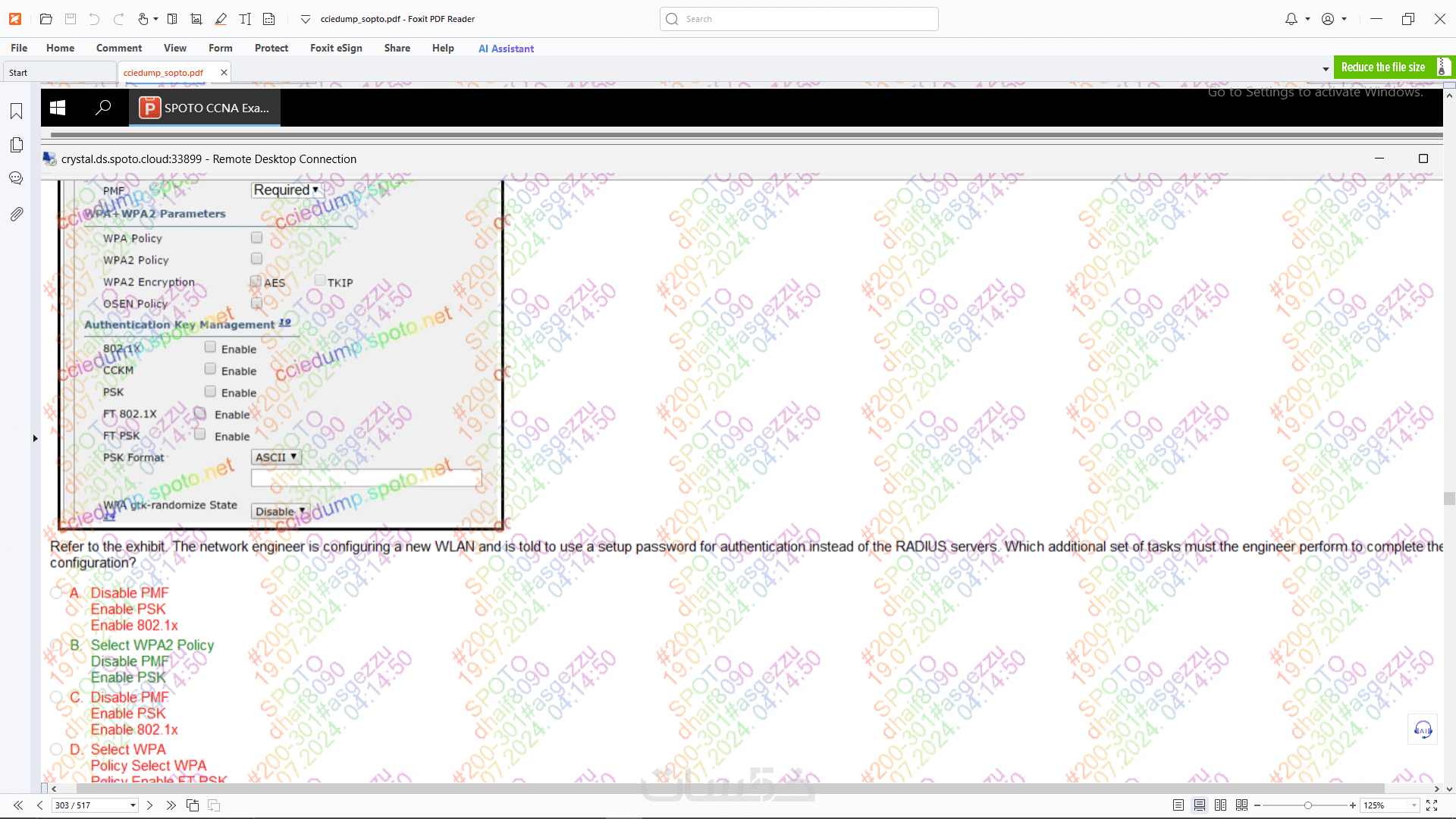The height and width of the screenshot is (819, 1456).
Task: Click the Open file folder icon
Action: tap(45, 19)
